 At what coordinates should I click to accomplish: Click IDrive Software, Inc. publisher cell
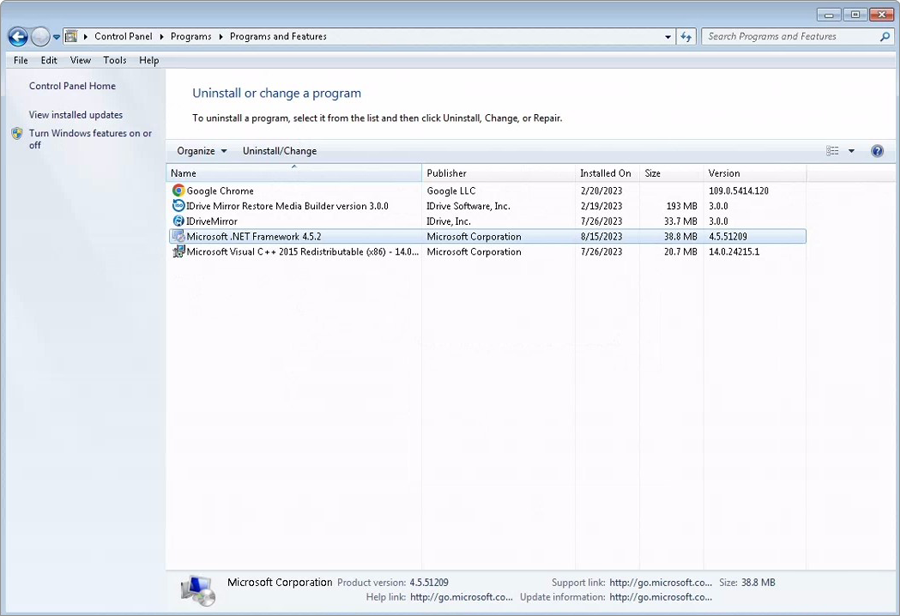(468, 206)
